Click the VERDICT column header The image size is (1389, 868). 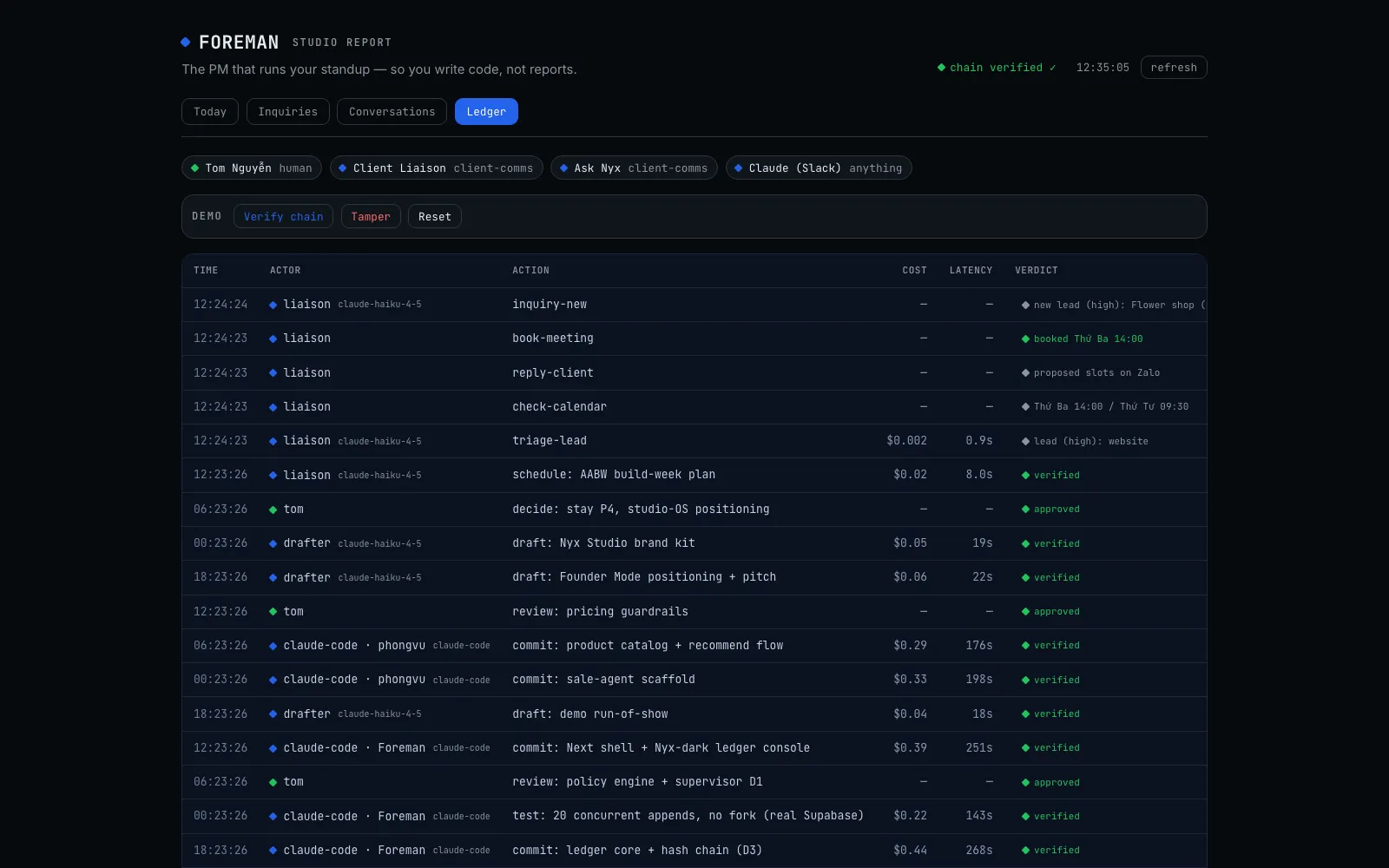[x=1037, y=271]
